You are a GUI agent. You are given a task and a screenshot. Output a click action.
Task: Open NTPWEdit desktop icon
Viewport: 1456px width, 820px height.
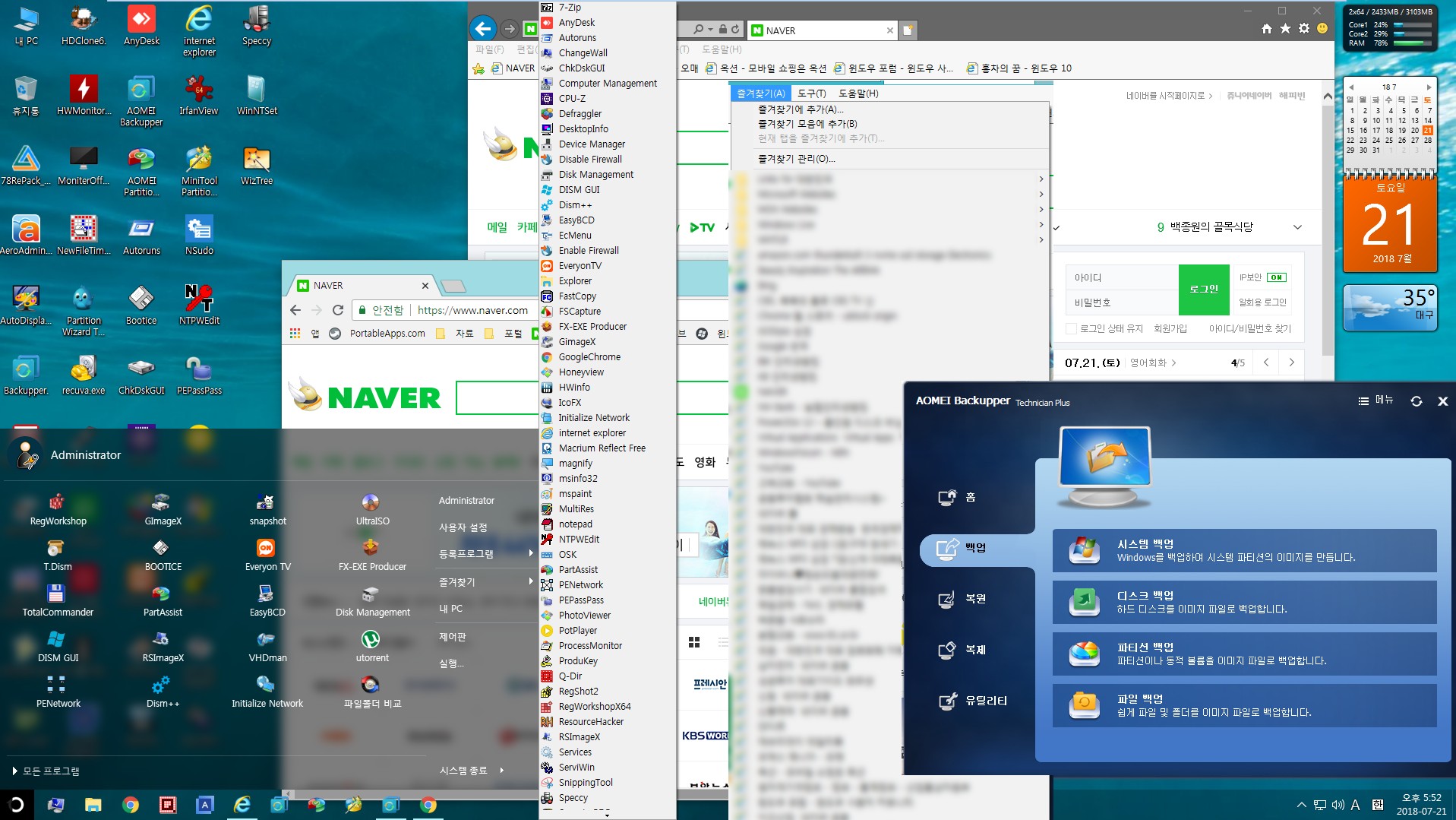point(199,306)
